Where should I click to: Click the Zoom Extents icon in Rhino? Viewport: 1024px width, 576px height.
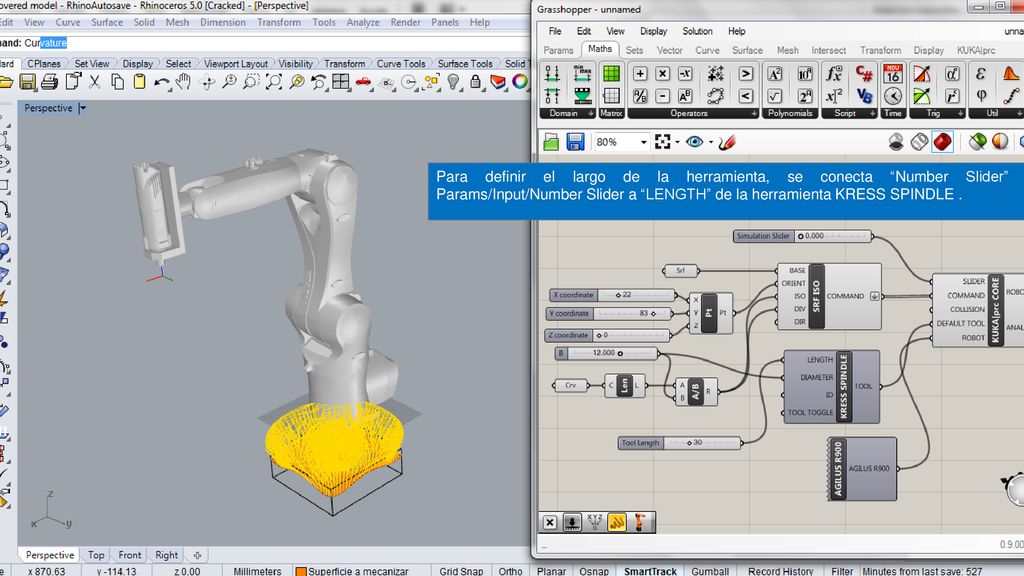click(274, 82)
